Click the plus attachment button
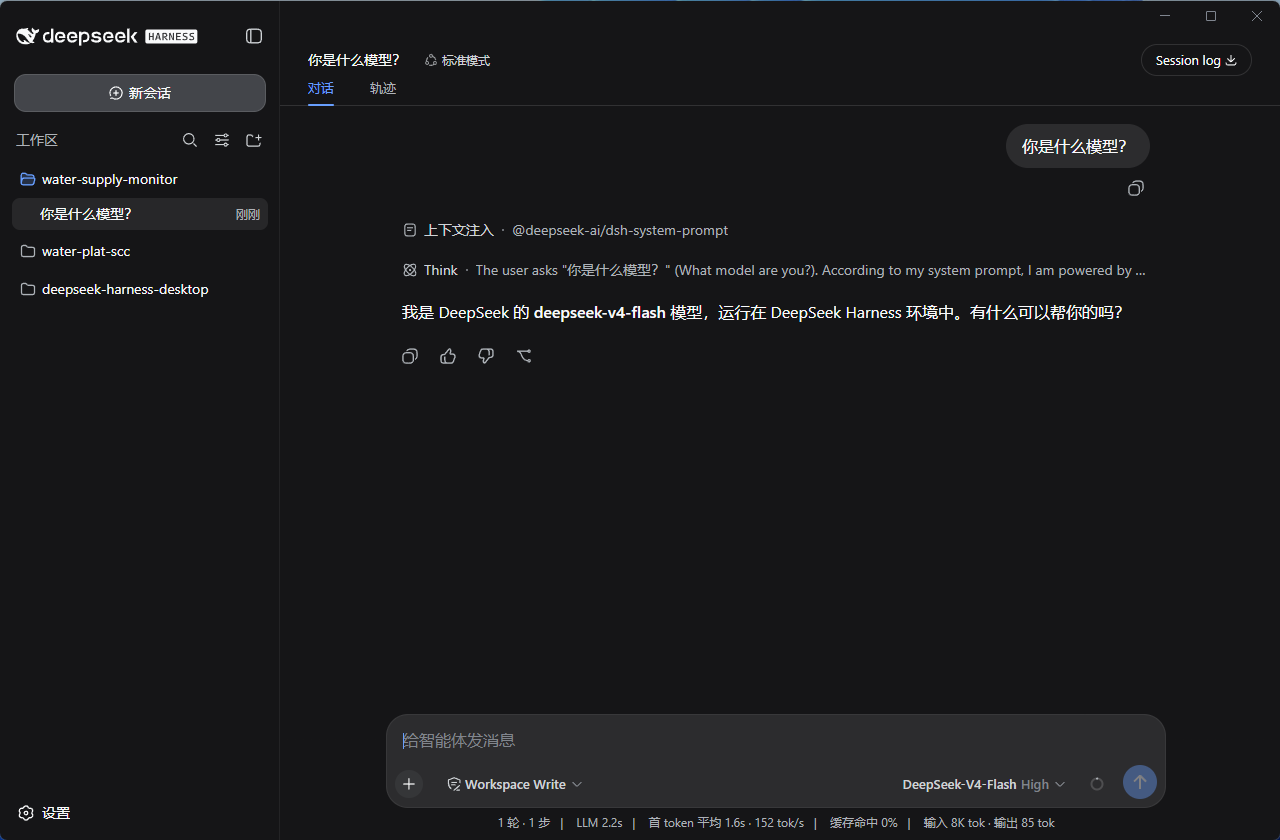Viewport: 1280px width, 840px height. 409,784
